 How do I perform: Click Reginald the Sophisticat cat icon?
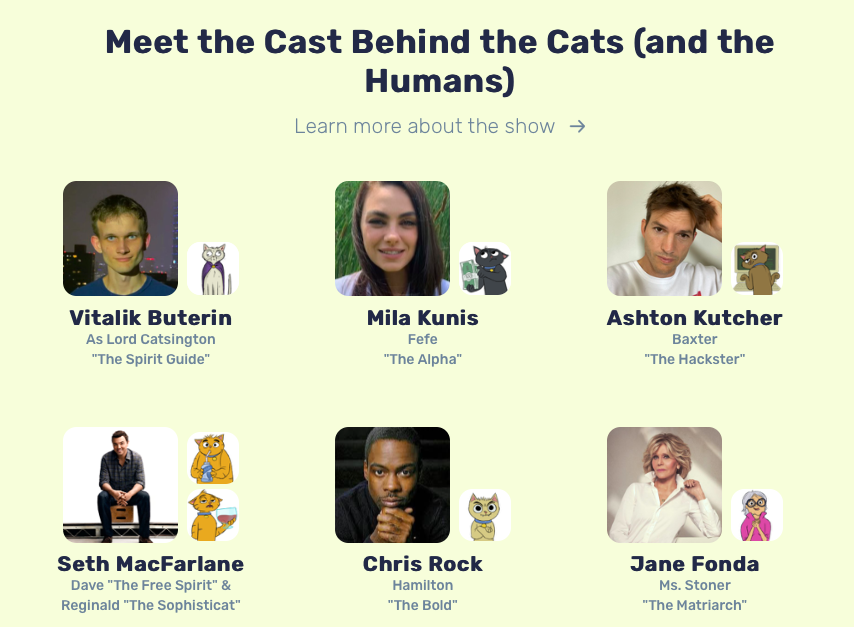(213, 516)
